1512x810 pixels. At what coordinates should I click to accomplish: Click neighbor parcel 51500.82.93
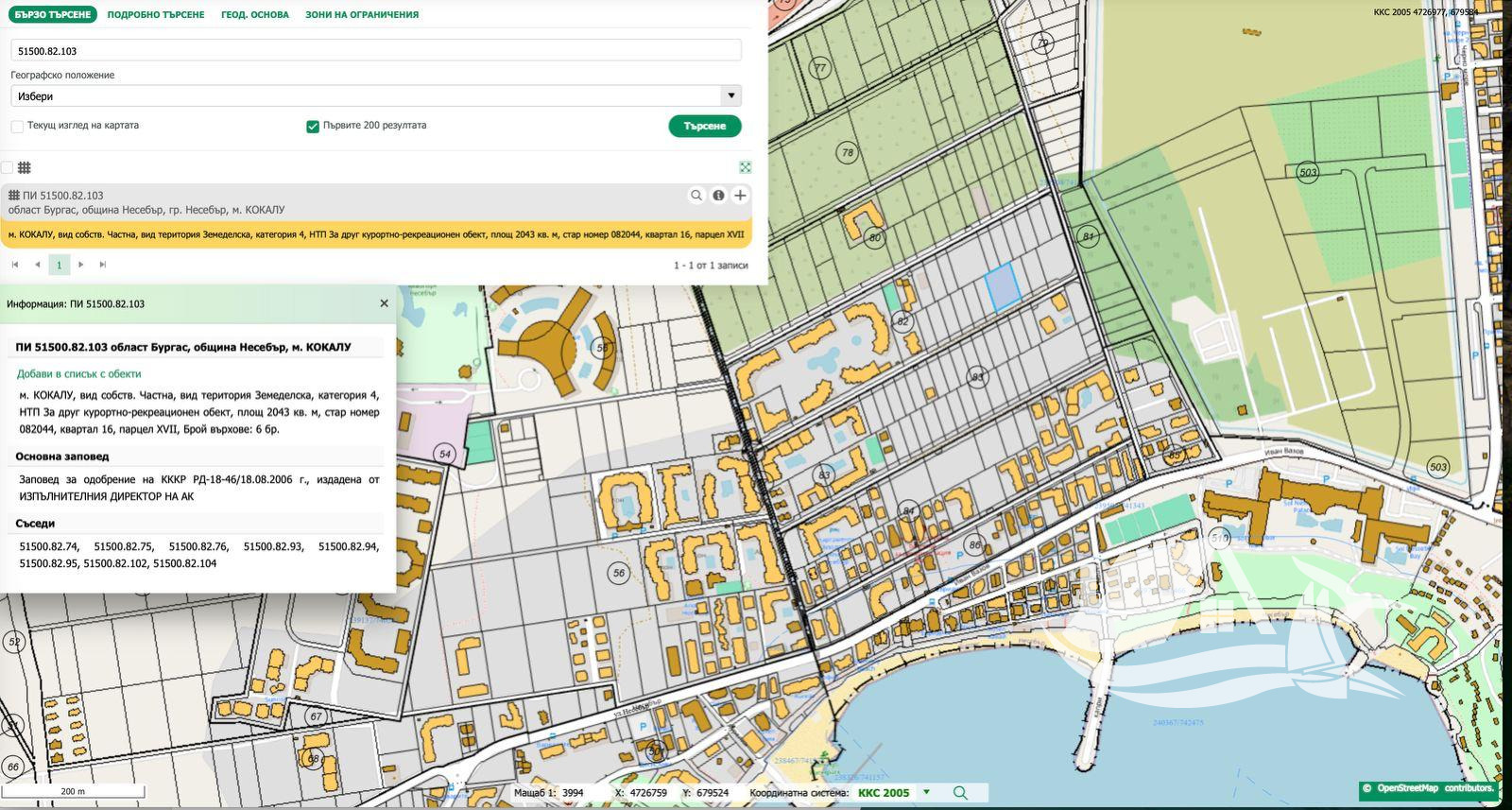[273, 546]
